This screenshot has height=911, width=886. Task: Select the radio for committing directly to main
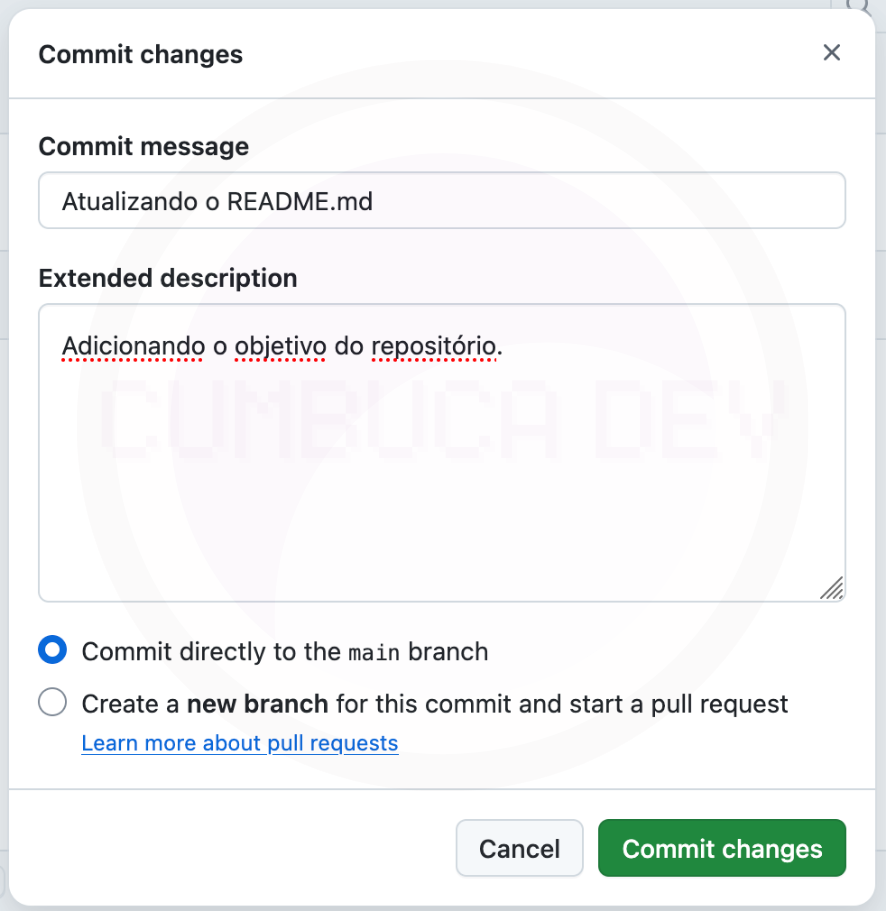tap(51, 650)
